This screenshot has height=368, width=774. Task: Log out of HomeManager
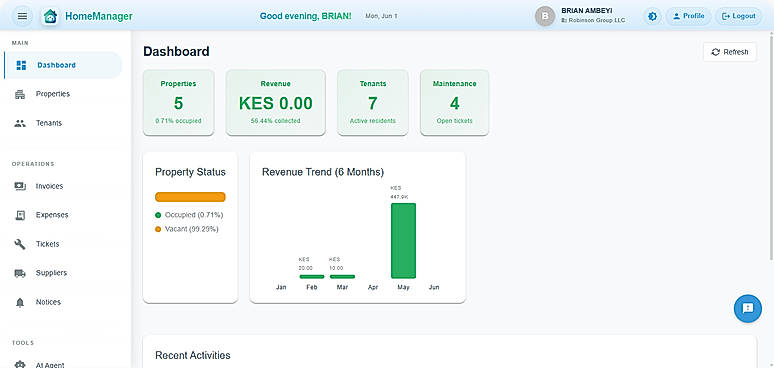point(738,16)
